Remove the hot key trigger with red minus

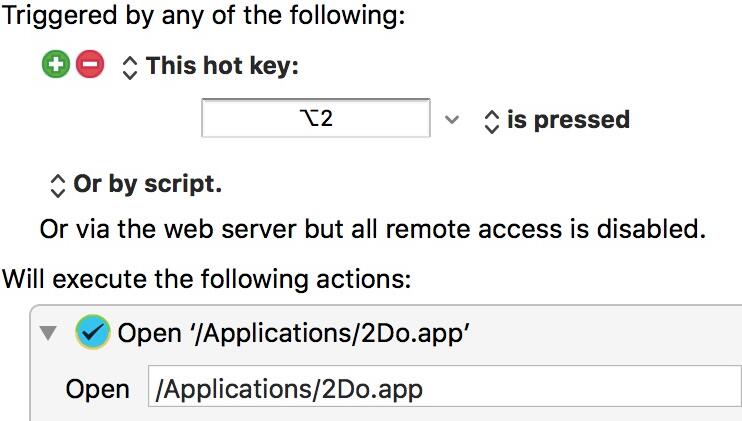click(90, 64)
